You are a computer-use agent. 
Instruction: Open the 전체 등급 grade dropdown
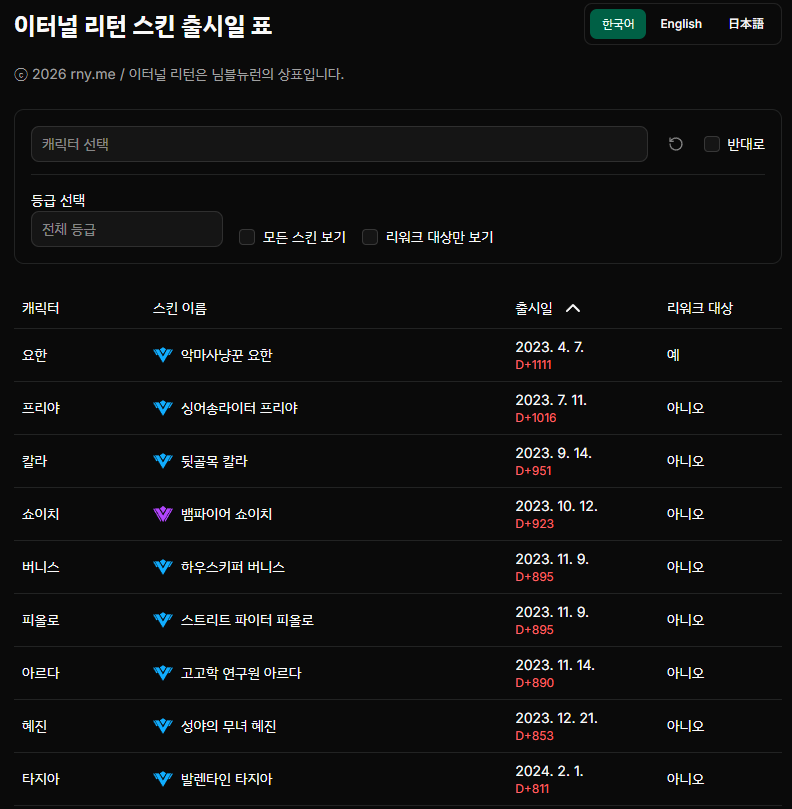click(127, 229)
